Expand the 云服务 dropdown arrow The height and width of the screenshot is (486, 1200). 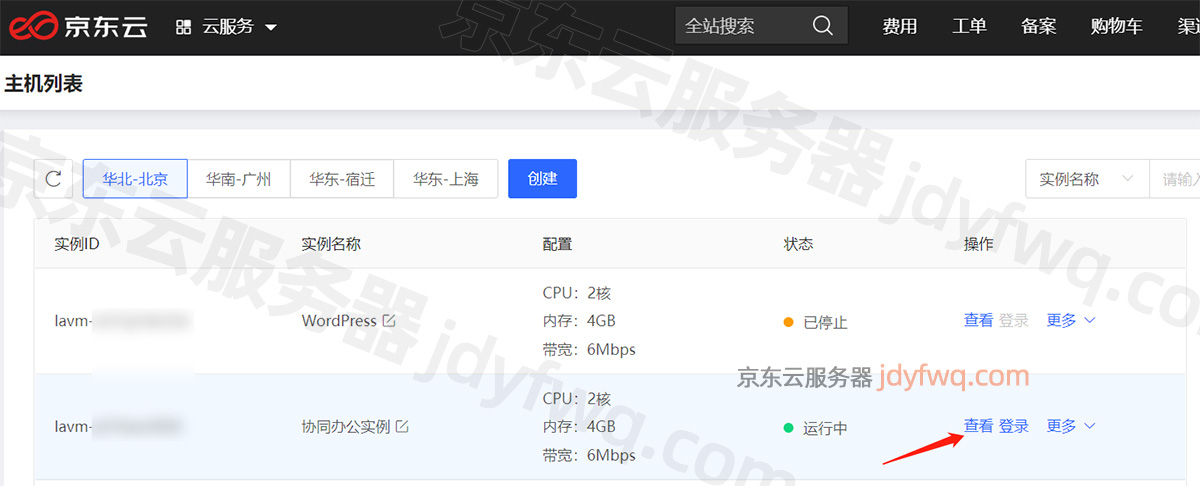pos(271,28)
